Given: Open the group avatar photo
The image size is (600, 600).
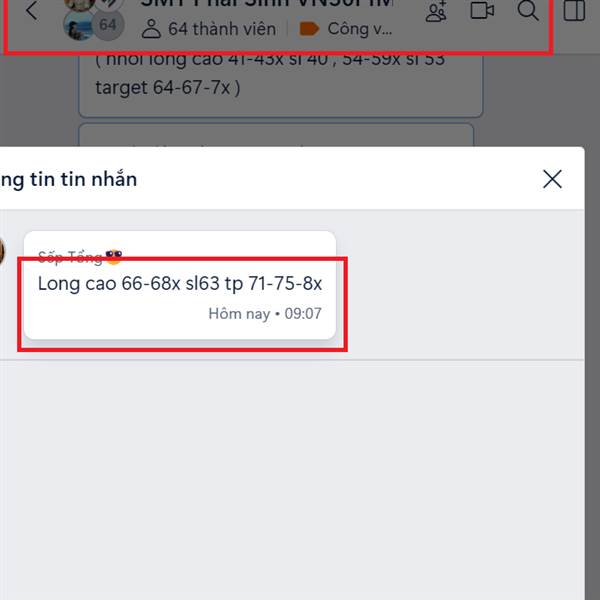Looking at the screenshot, I should coord(79,25).
